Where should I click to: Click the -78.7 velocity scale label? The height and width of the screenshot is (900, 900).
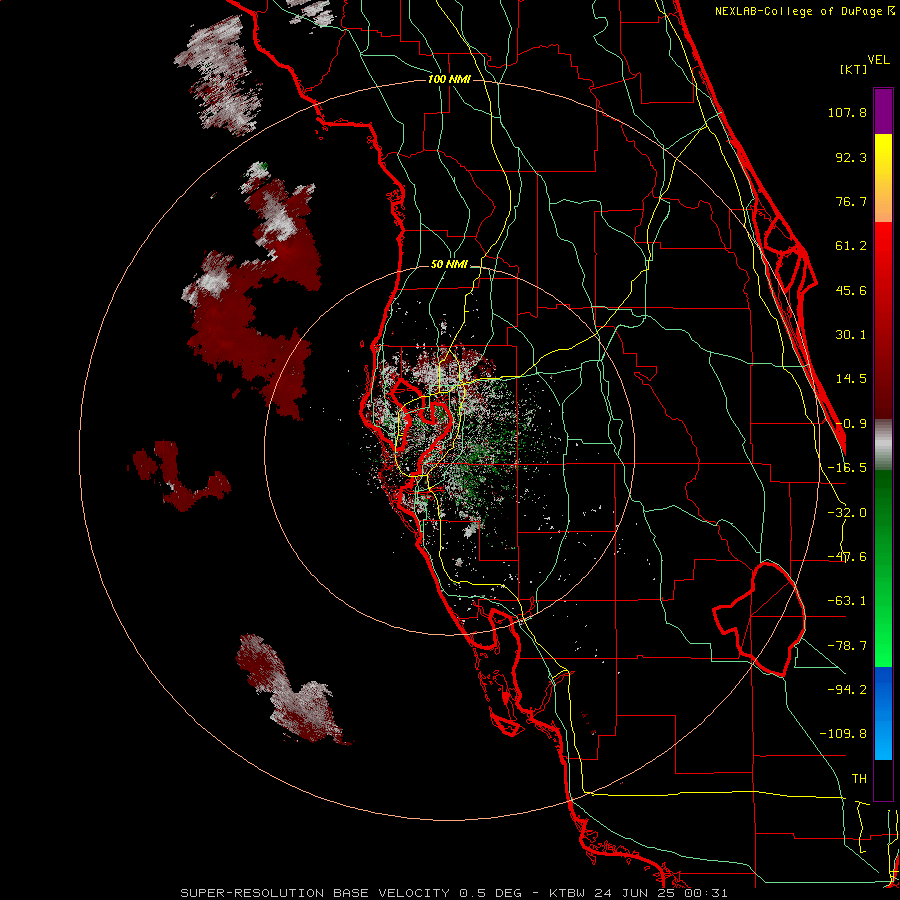pos(847,646)
